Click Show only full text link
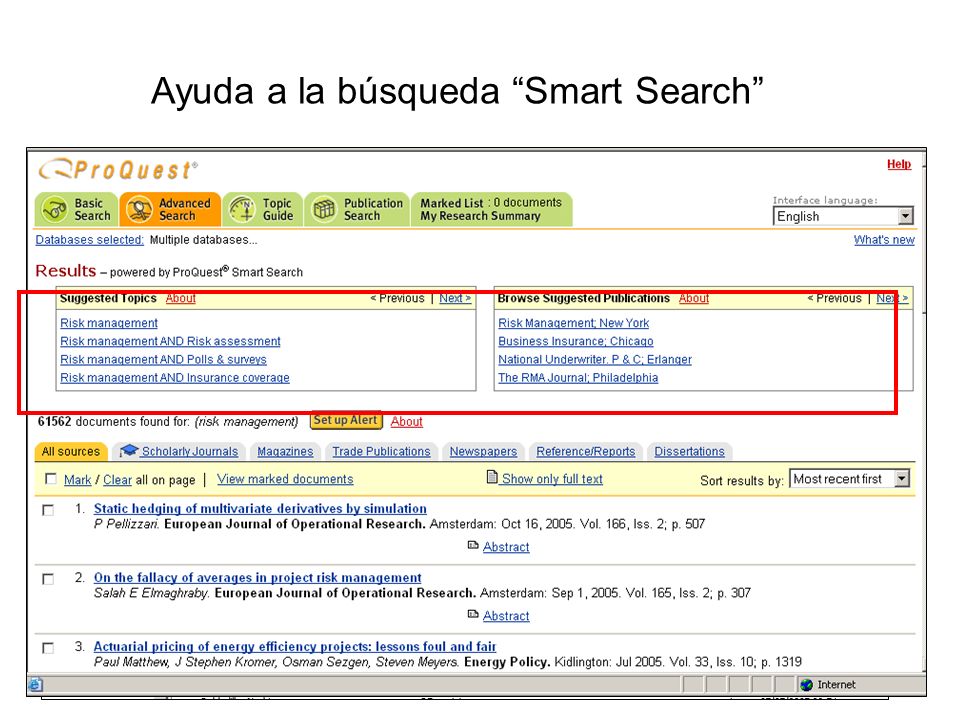960x720 pixels. click(552, 479)
